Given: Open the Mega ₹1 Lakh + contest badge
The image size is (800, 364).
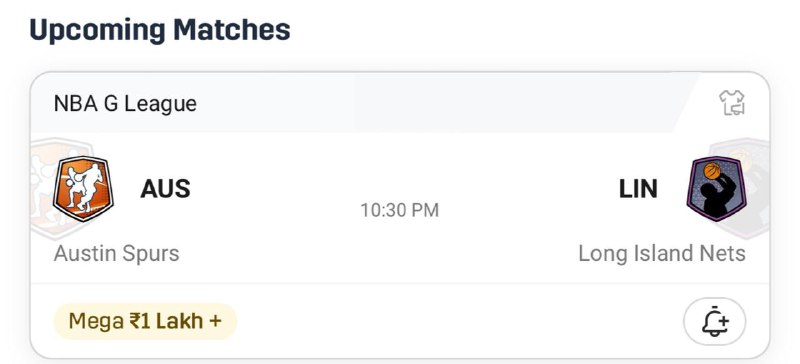Looking at the screenshot, I should click(145, 321).
